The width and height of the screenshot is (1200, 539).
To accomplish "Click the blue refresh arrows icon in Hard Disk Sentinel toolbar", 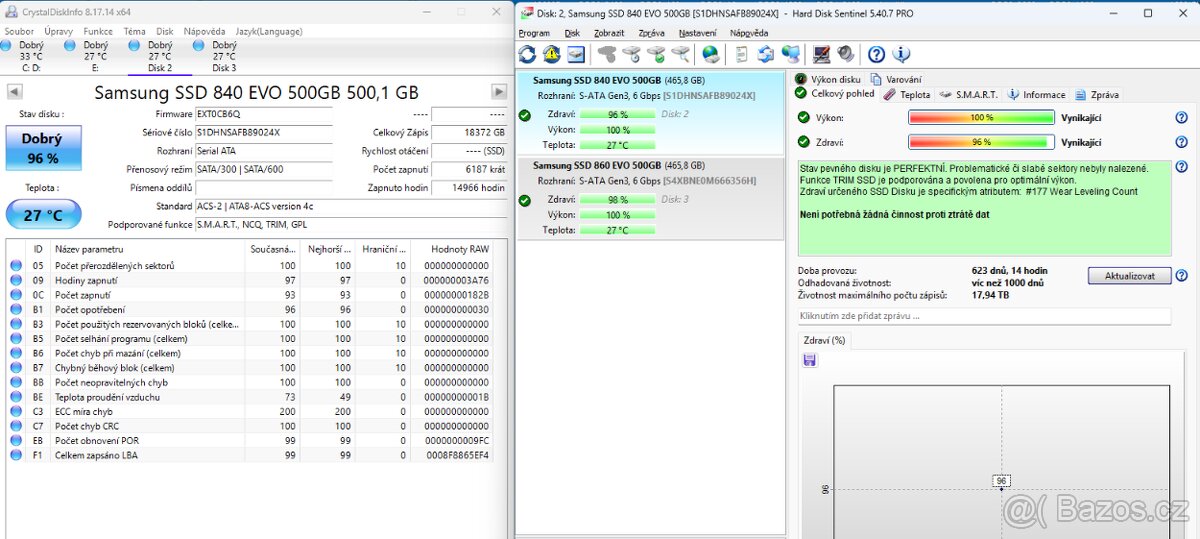I will (x=527, y=54).
